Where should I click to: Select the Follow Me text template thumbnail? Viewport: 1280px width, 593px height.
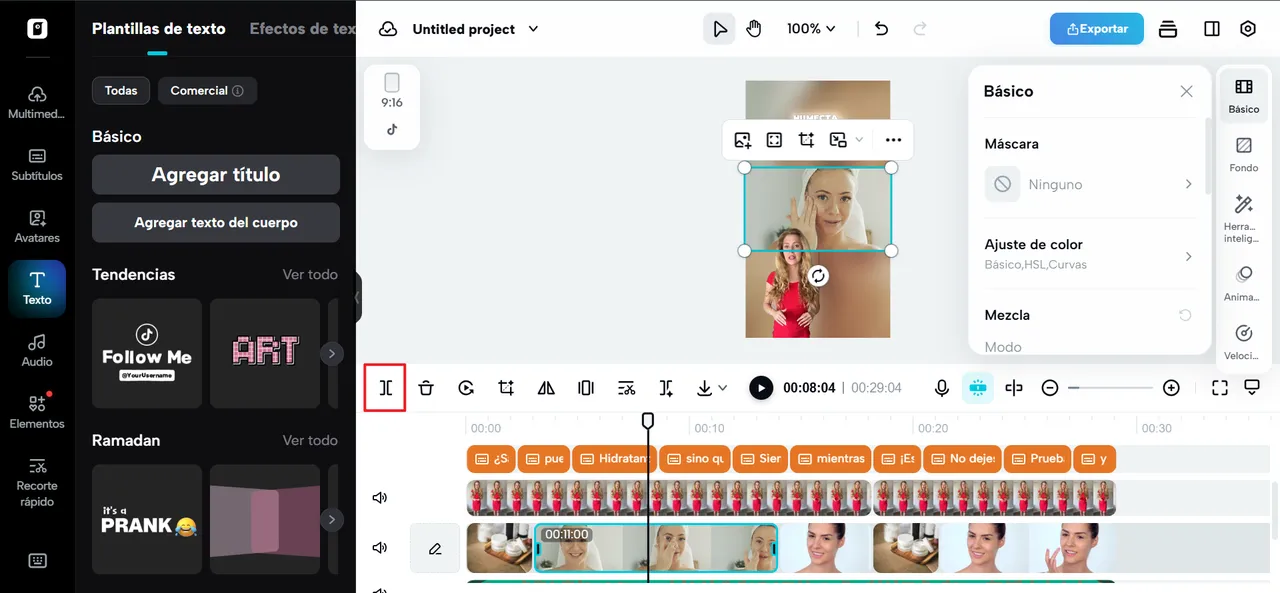(147, 353)
